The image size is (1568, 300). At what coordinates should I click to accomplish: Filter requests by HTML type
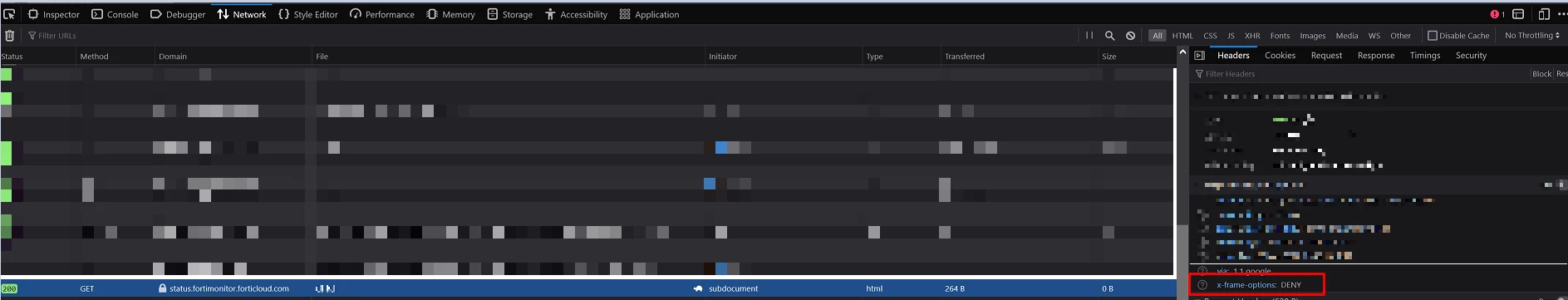1182,36
